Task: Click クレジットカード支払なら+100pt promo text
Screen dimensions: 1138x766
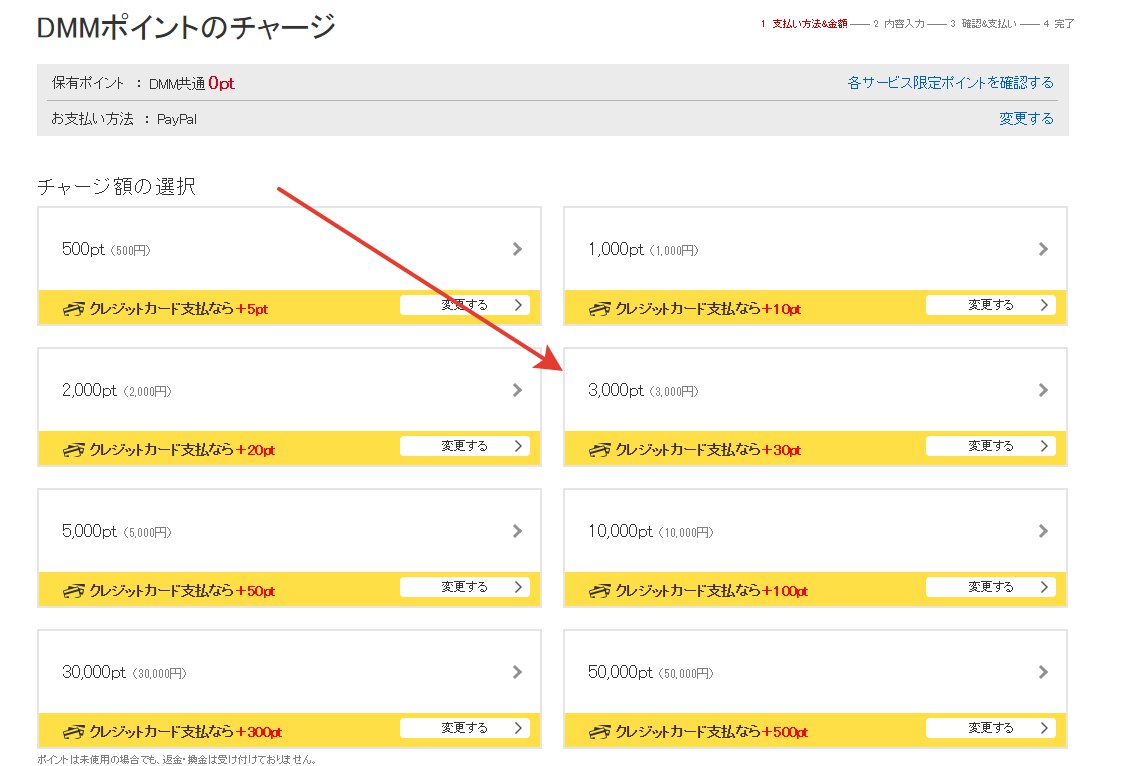Action: [711, 591]
